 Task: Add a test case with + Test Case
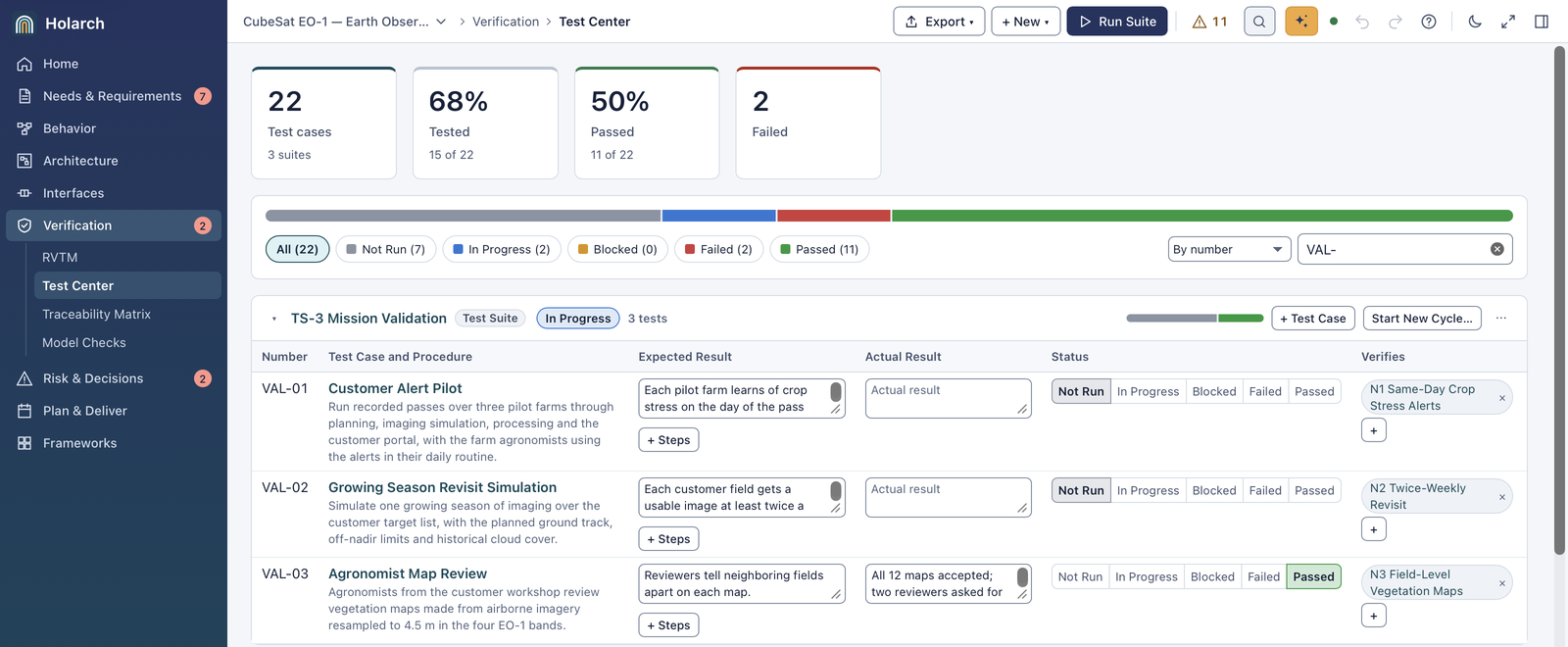click(x=1313, y=318)
